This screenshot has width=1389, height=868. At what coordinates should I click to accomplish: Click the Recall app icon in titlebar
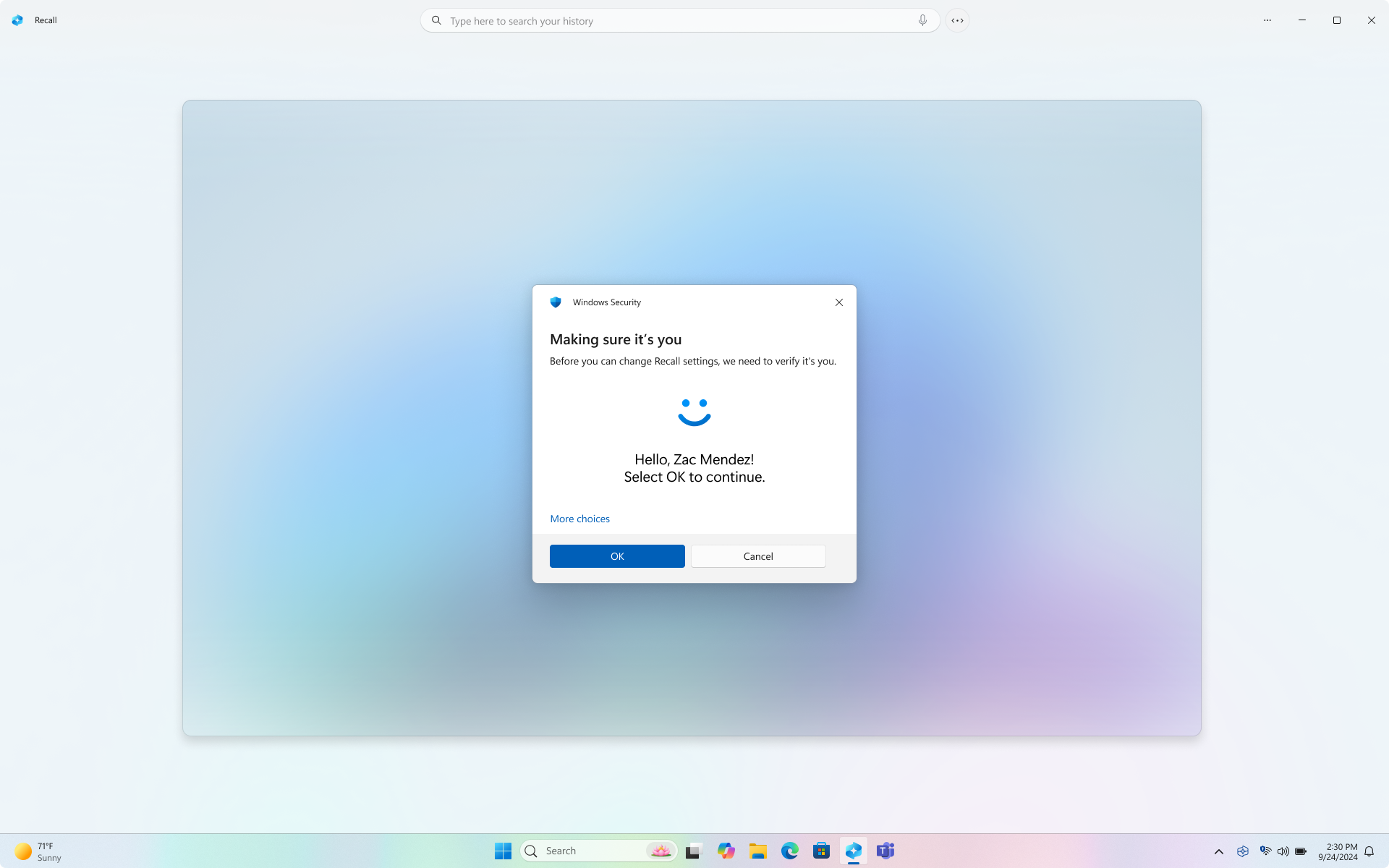point(18,20)
